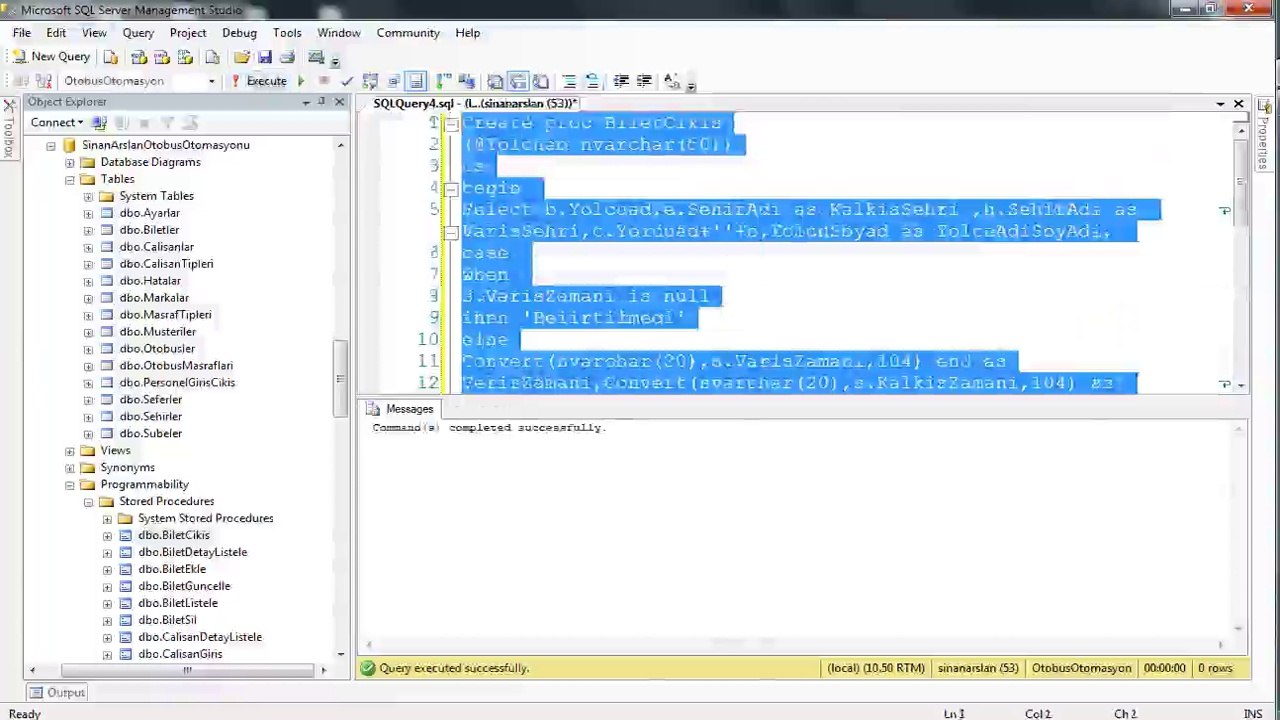The image size is (1280, 720).
Task: Open the Query menu
Action: 138,33
